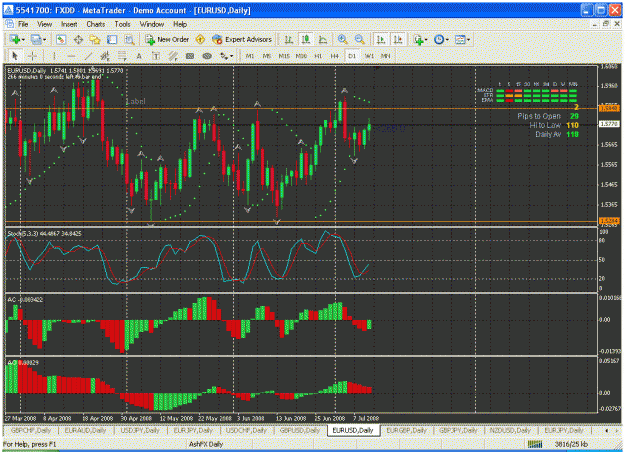The height and width of the screenshot is (452, 625).
Task: Toggle the Expert Advisors button
Action: (242, 39)
